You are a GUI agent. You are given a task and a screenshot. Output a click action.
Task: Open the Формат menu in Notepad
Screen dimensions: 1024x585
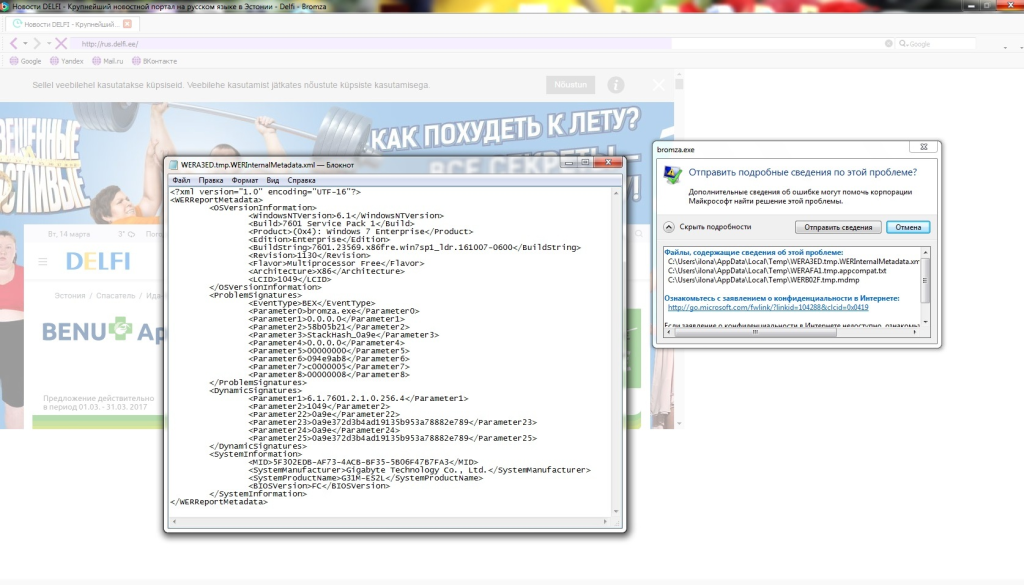[x=244, y=180]
